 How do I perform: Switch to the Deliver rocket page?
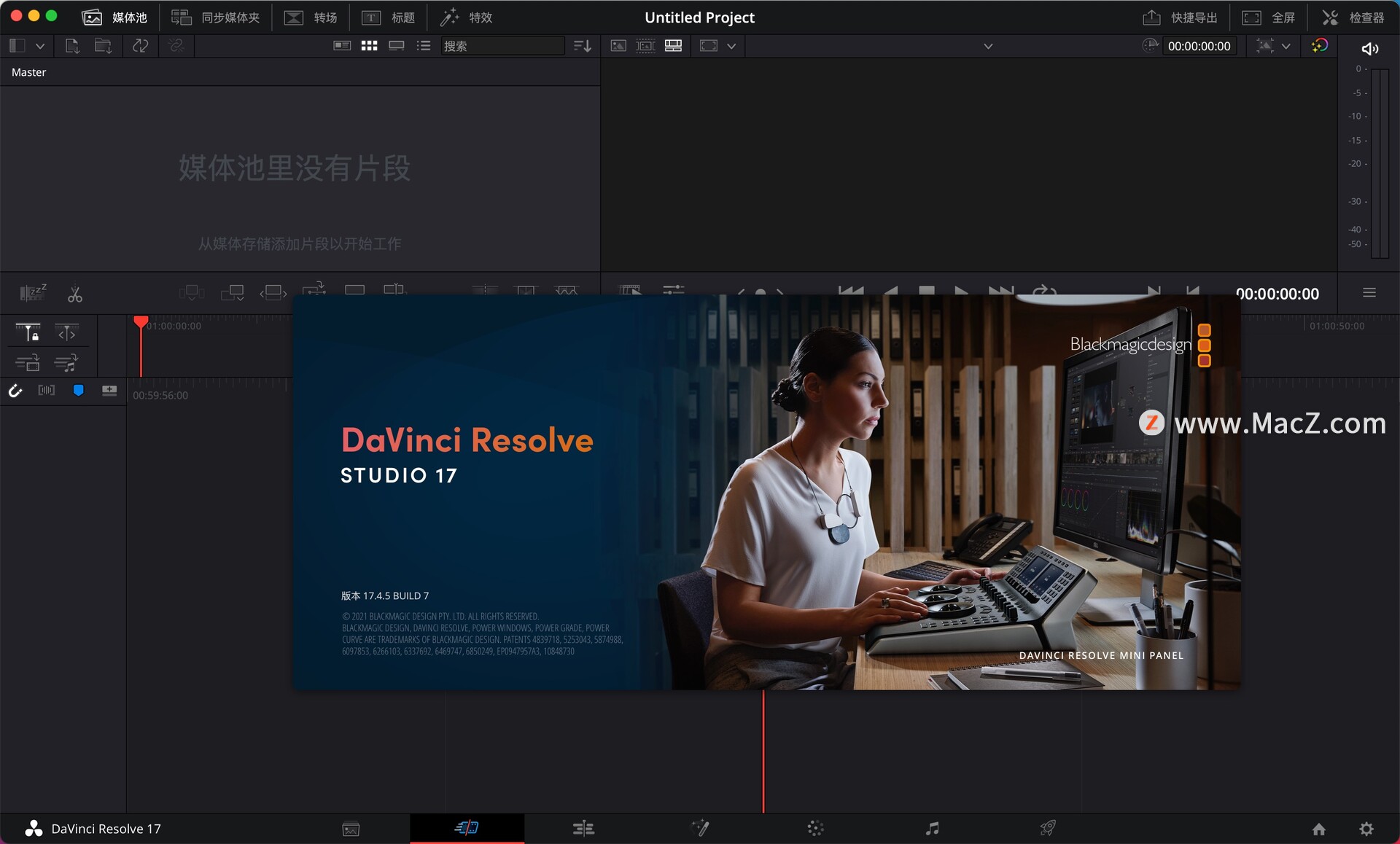[x=1048, y=828]
